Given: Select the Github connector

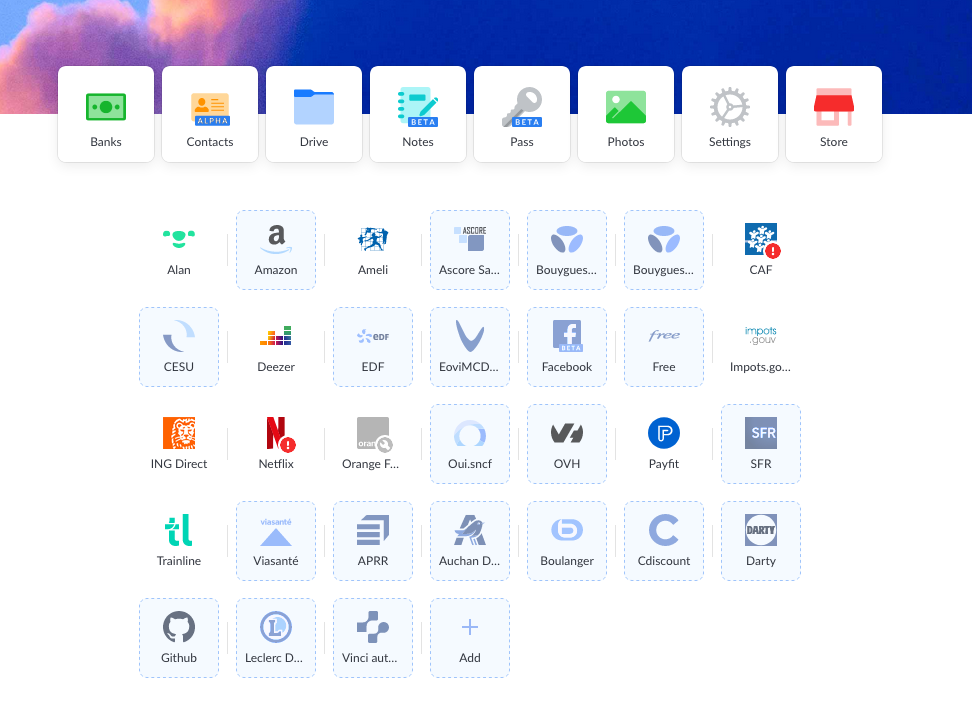Looking at the screenshot, I should pyautogui.click(x=179, y=638).
